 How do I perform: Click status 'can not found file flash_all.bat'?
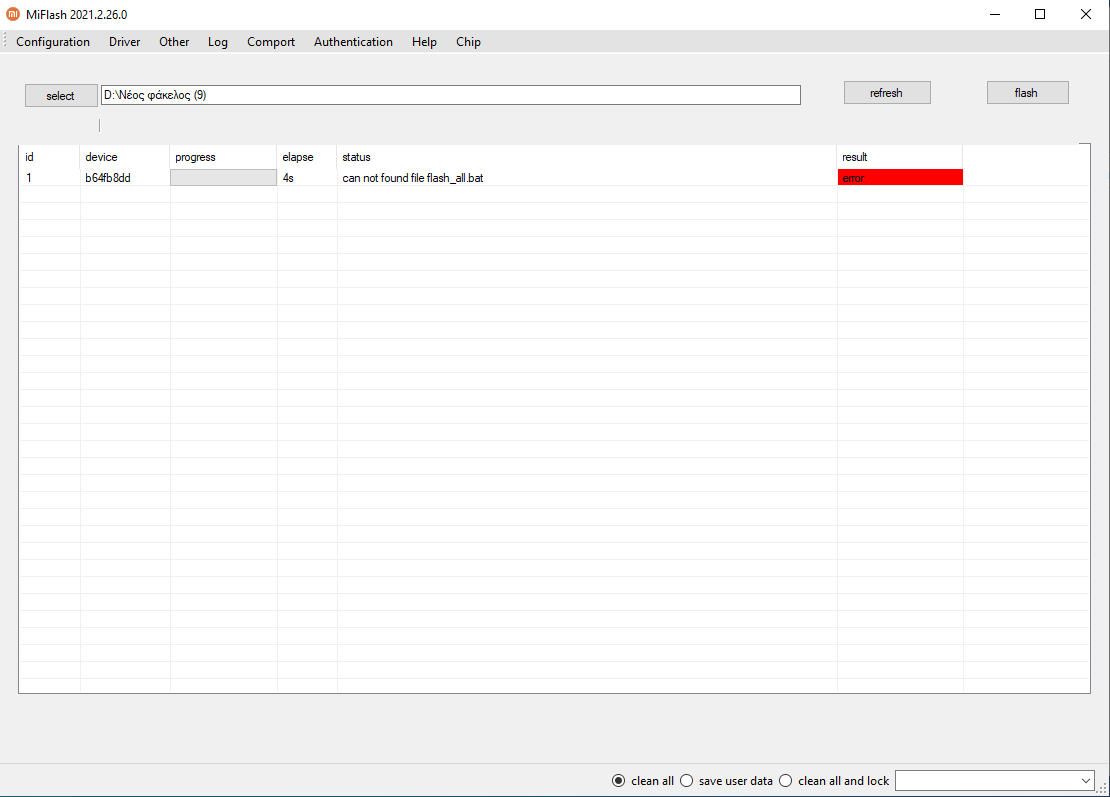413,178
